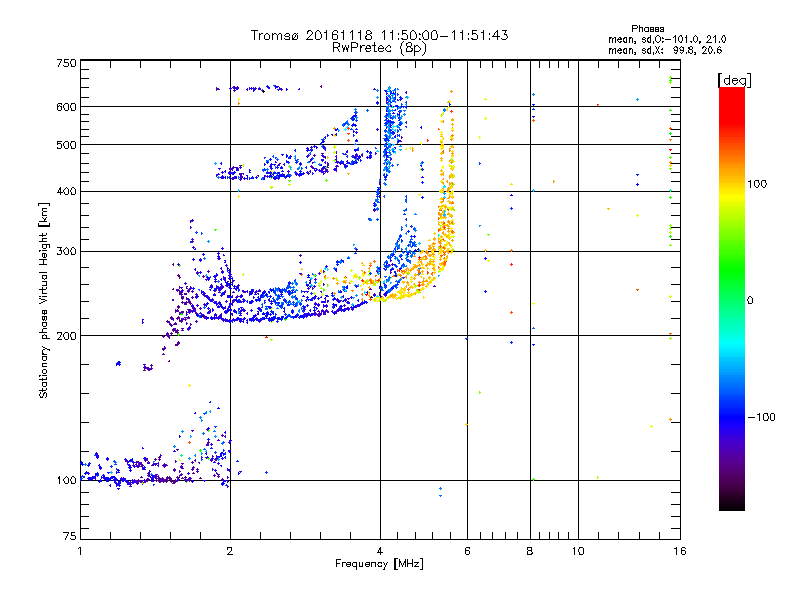This screenshot has height=600, width=800.
Task: Click the y-axis '600' tick label
Action: [66, 107]
